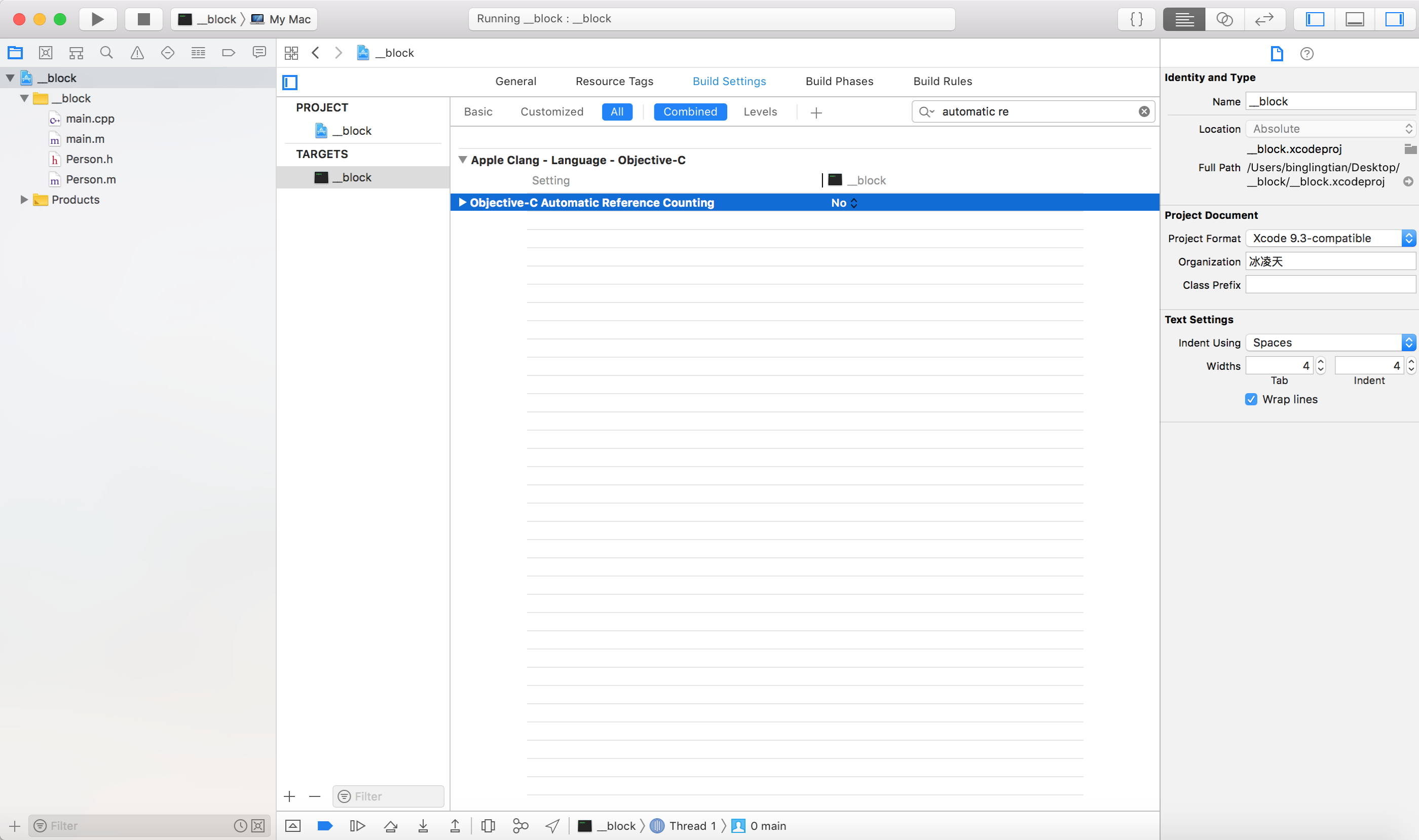Toggle the Debug area visibility
1419x840 pixels.
(1355, 19)
